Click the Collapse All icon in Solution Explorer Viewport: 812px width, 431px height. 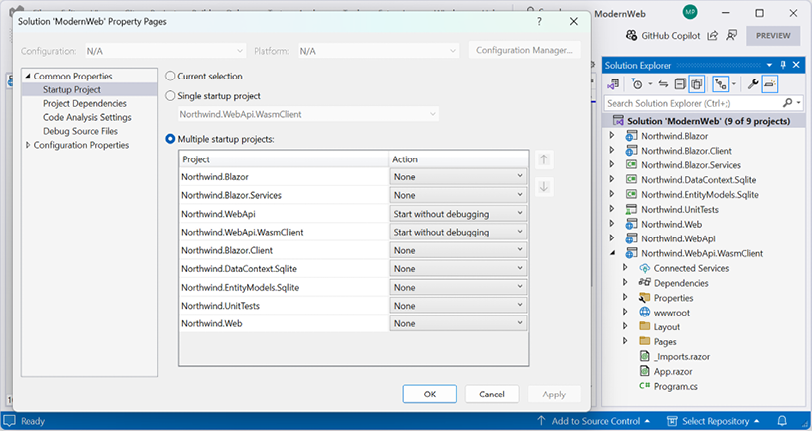680,84
